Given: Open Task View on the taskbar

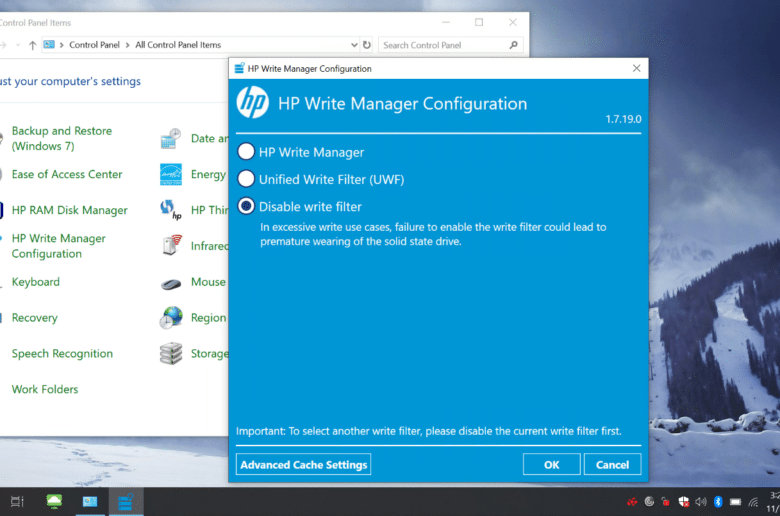Looking at the screenshot, I should pyautogui.click(x=17, y=501).
